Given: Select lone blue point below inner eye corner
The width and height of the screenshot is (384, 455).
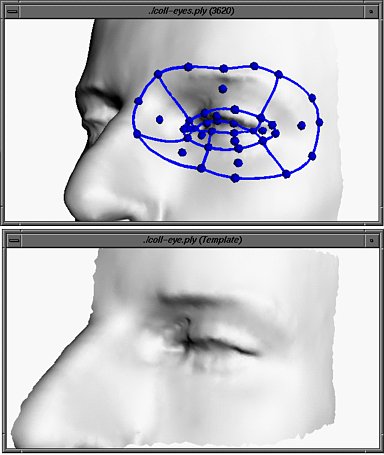Looking at the screenshot, I should 182,153.
